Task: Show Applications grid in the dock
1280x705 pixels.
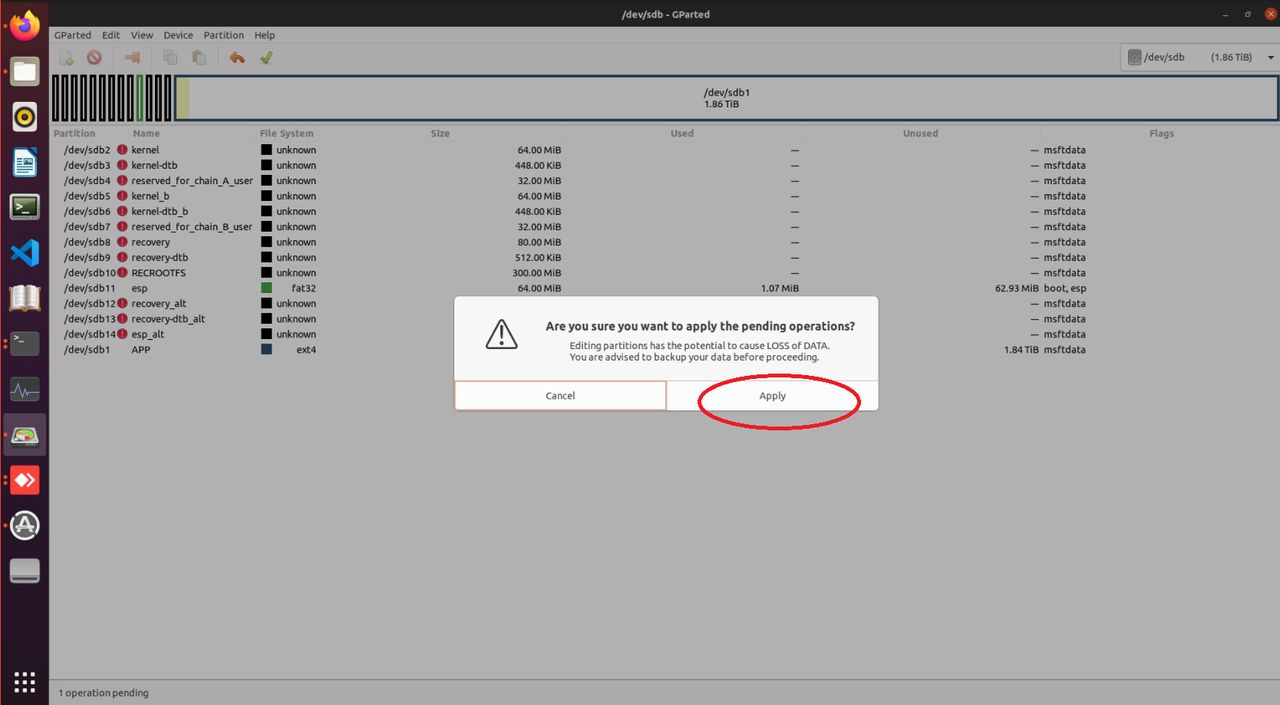Action: pyautogui.click(x=25, y=682)
